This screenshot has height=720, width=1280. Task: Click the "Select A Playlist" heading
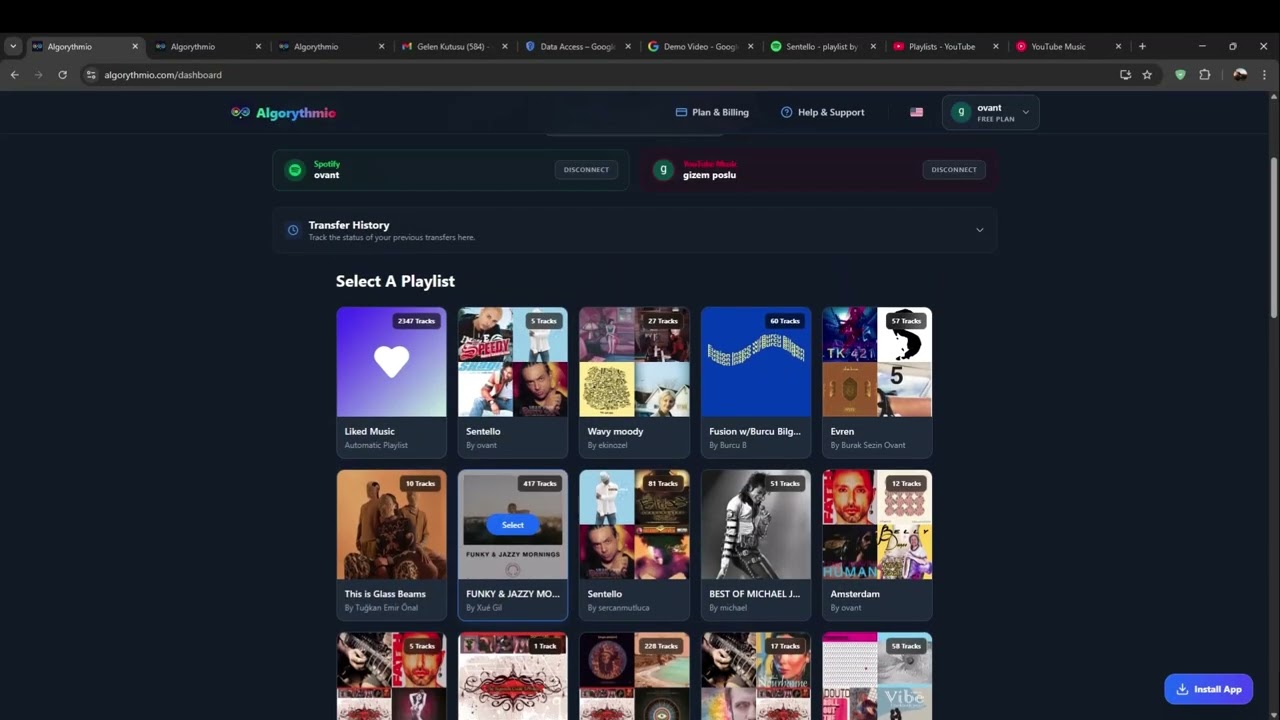click(x=395, y=281)
